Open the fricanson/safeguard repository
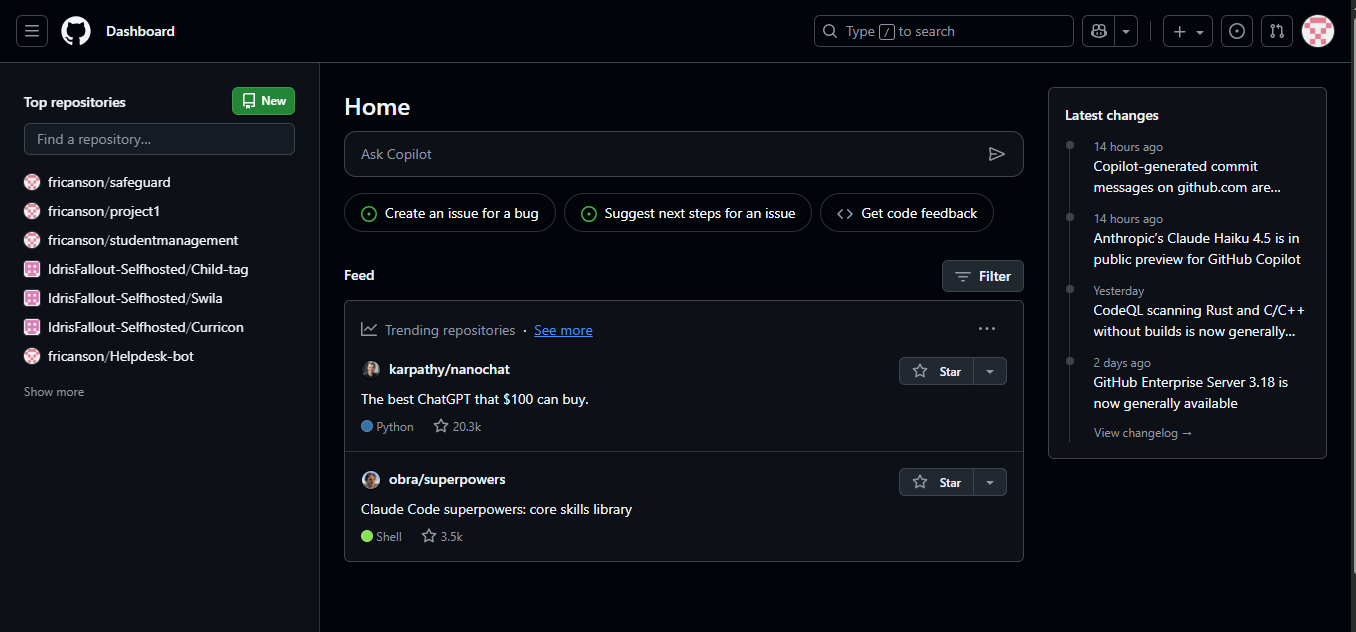Viewport: 1356px width, 632px height. coord(109,182)
